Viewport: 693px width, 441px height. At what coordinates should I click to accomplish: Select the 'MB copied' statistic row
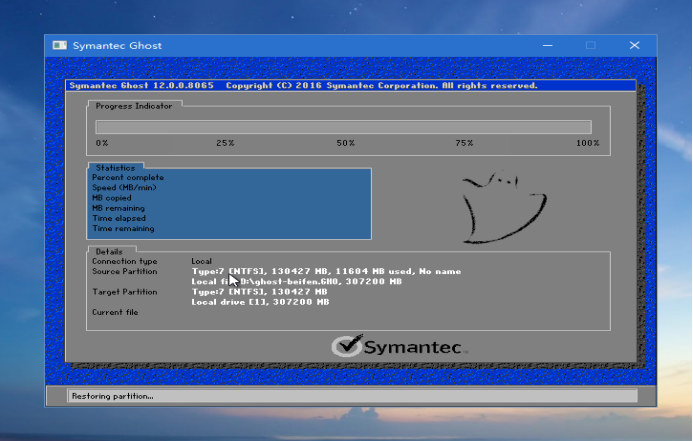(112, 198)
